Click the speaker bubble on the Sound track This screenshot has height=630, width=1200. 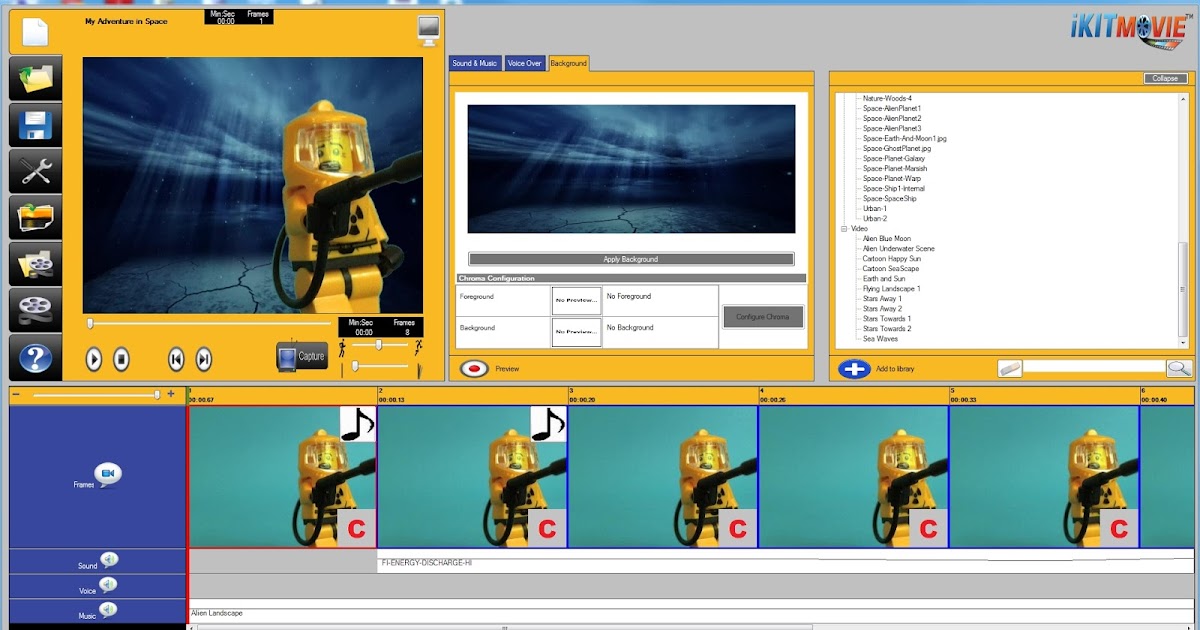[x=109, y=560]
